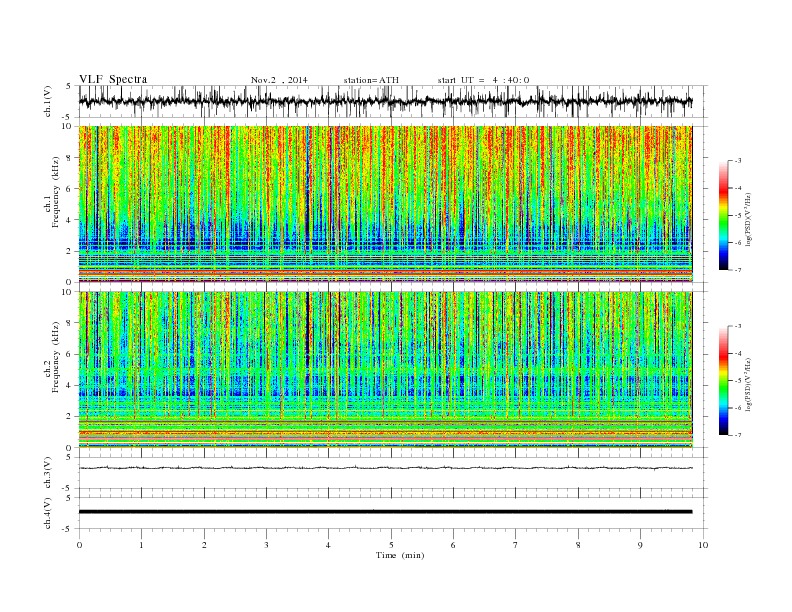The width and height of the screenshot is (792, 612).
Task: Click the ch.1 PSD color scale bar
Action: pos(723,215)
